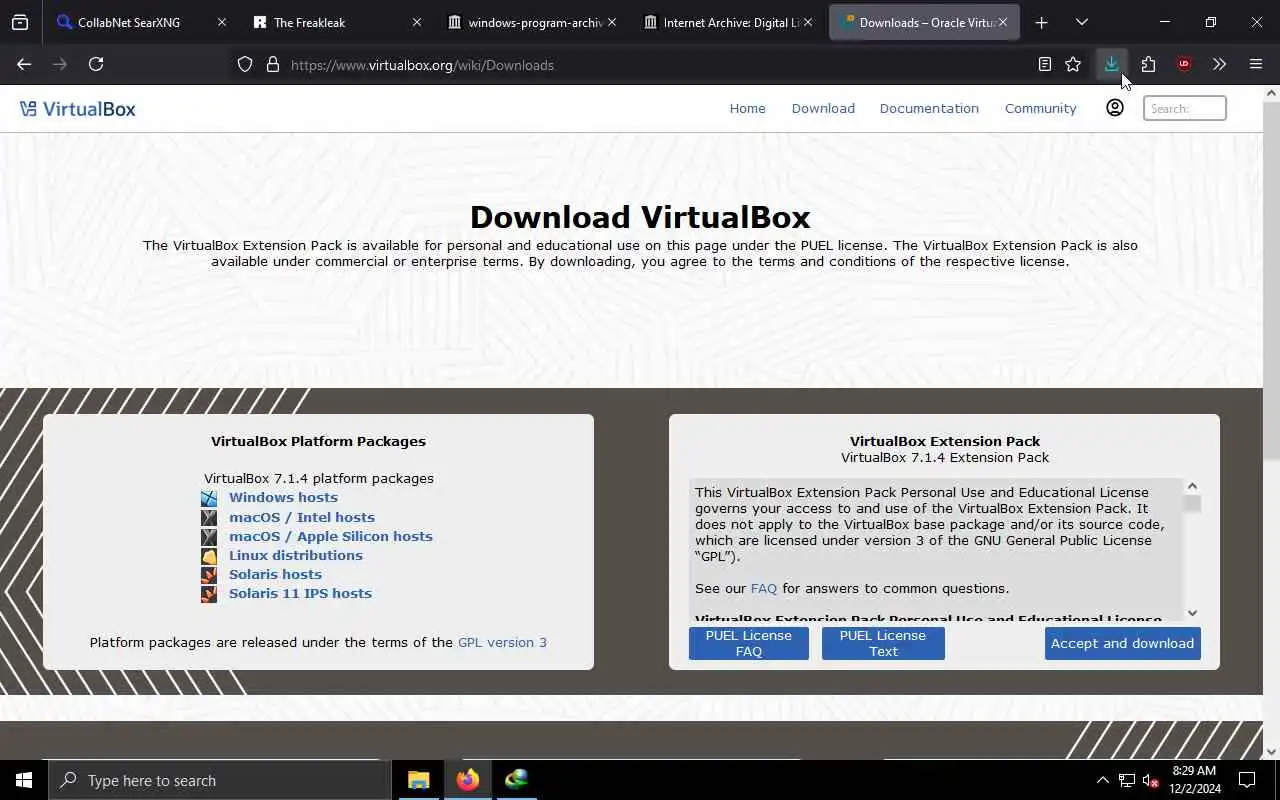Switch to Firefox on the taskbar
1280x800 pixels.
[x=468, y=780]
